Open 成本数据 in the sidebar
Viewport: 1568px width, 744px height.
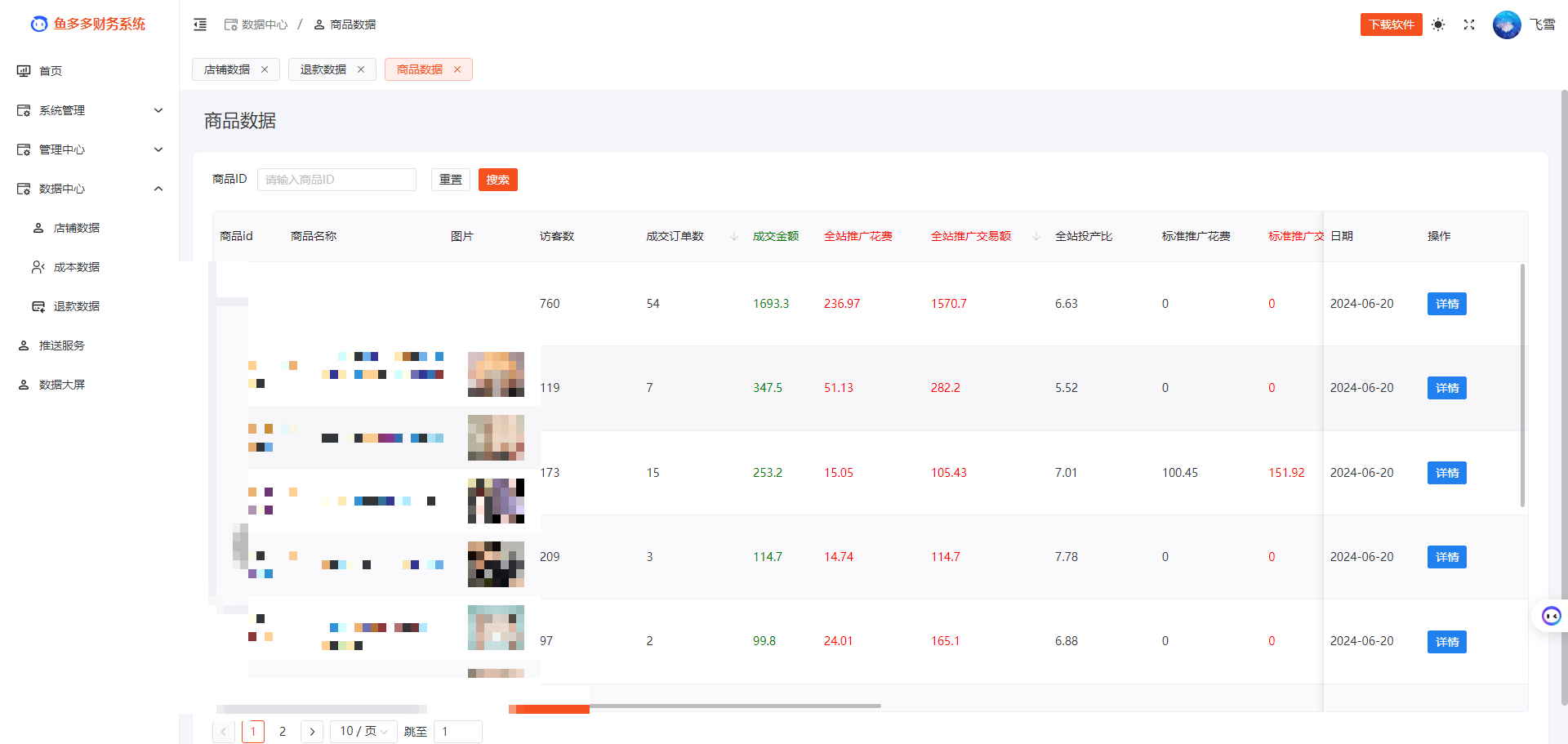(x=77, y=267)
